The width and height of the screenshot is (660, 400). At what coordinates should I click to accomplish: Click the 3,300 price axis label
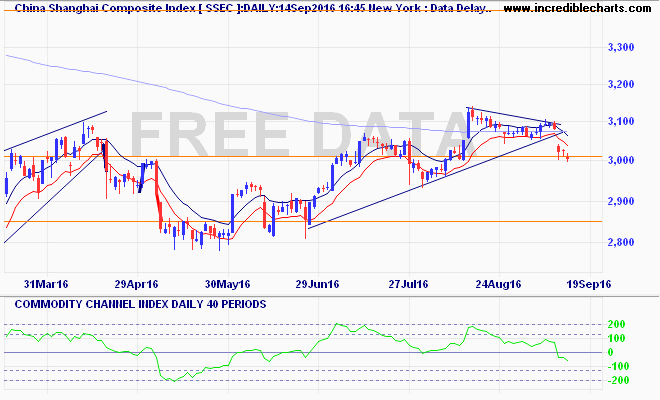[621, 48]
